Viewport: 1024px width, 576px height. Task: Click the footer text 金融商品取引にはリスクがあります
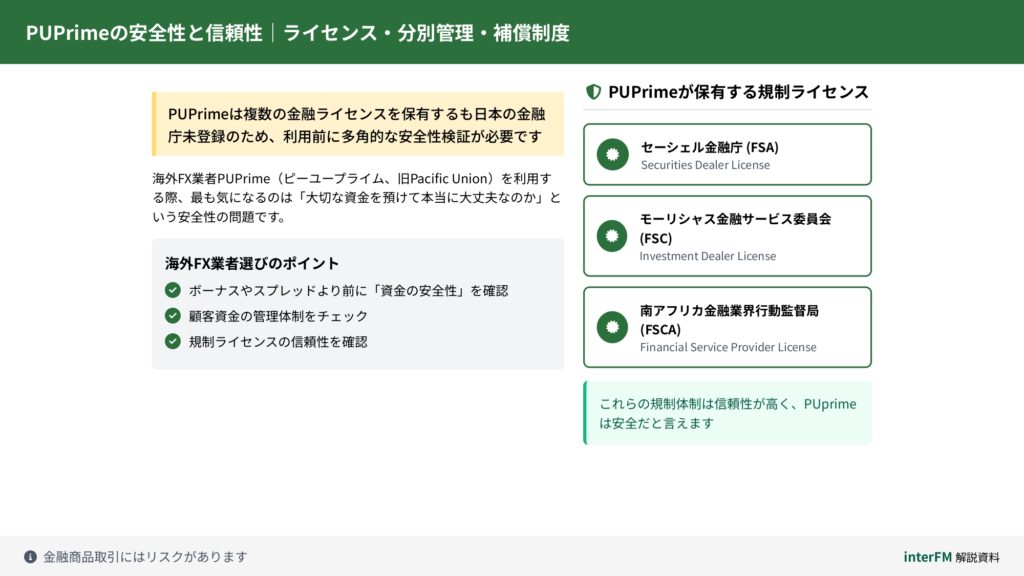coord(145,557)
